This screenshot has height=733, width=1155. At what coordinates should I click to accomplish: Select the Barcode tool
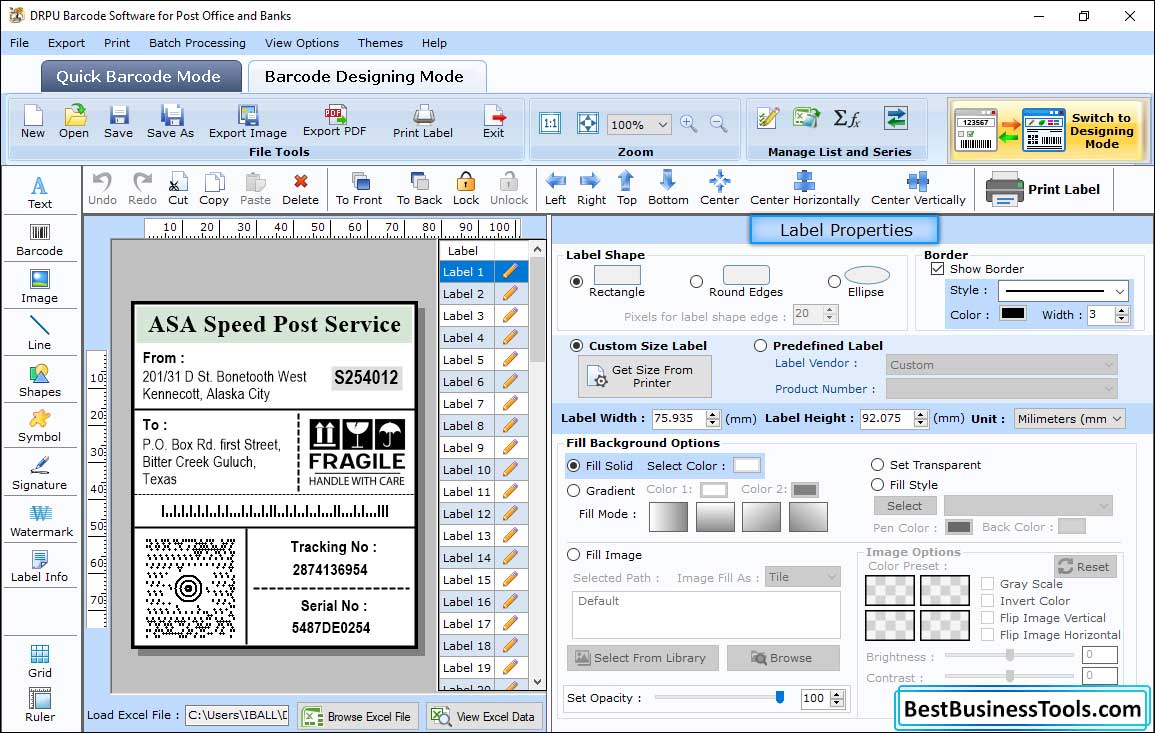pos(40,240)
